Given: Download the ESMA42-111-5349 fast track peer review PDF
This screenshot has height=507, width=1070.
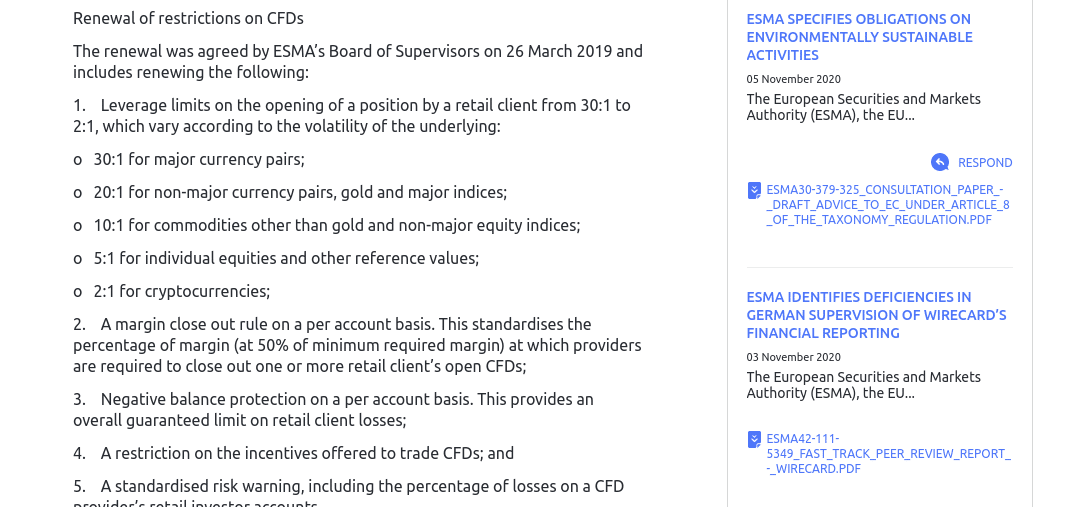Looking at the screenshot, I should (887, 453).
